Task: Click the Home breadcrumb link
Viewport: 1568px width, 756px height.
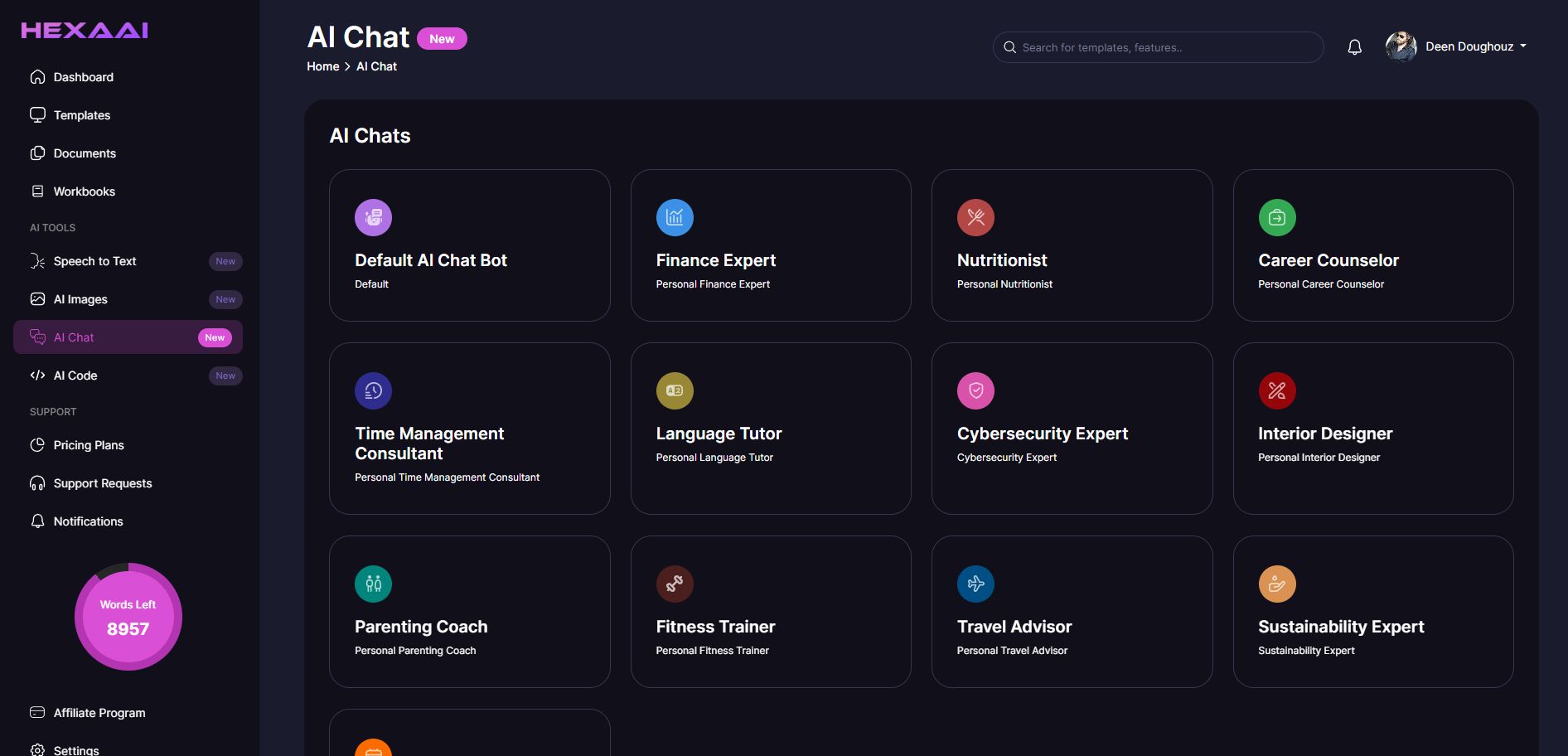Action: pyautogui.click(x=322, y=66)
